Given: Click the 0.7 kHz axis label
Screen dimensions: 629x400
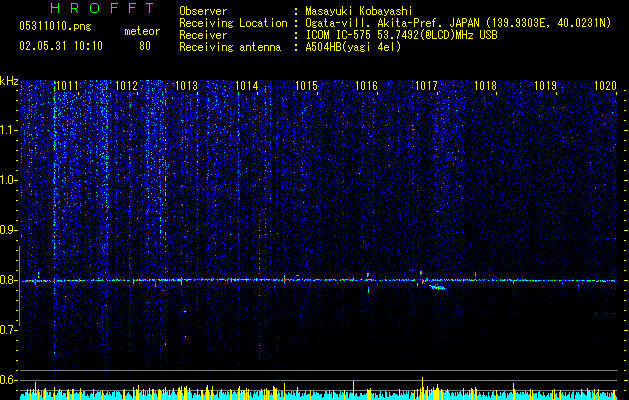Looking at the screenshot, I should [9, 330].
